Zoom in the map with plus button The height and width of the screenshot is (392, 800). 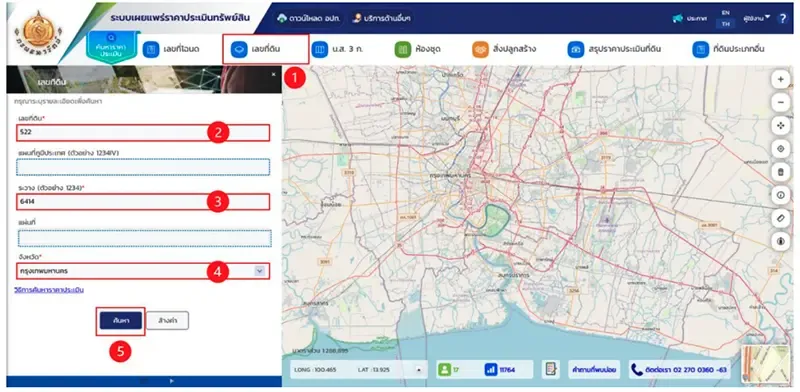[780, 80]
